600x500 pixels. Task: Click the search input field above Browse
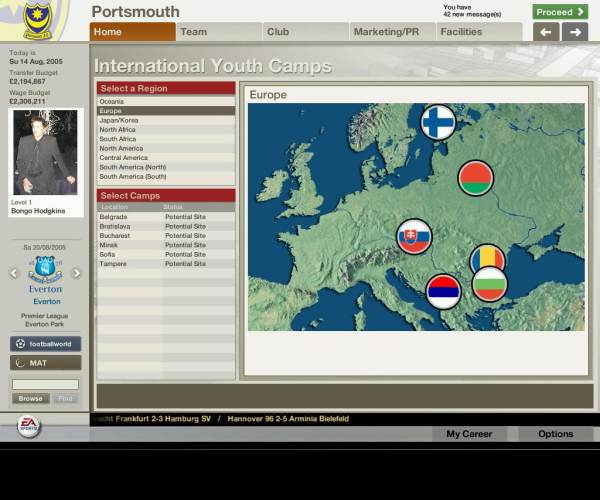click(x=46, y=384)
